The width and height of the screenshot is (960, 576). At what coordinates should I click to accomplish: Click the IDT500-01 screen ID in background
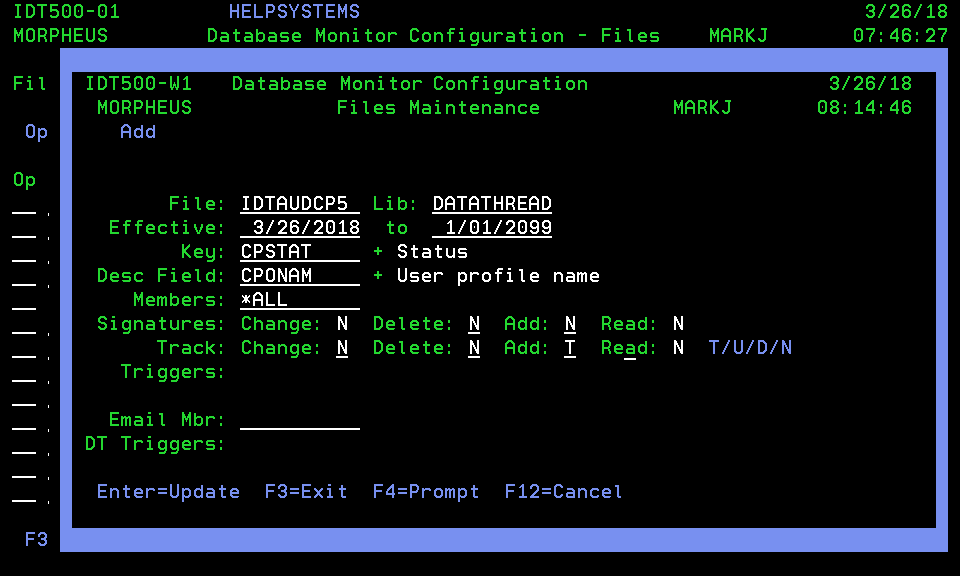67,12
